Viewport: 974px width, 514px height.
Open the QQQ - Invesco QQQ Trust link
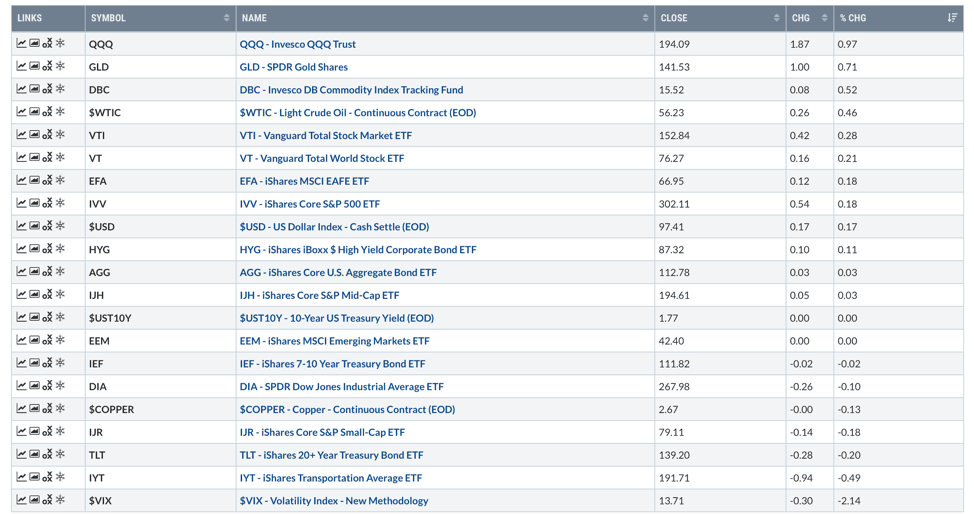pyautogui.click(x=298, y=44)
